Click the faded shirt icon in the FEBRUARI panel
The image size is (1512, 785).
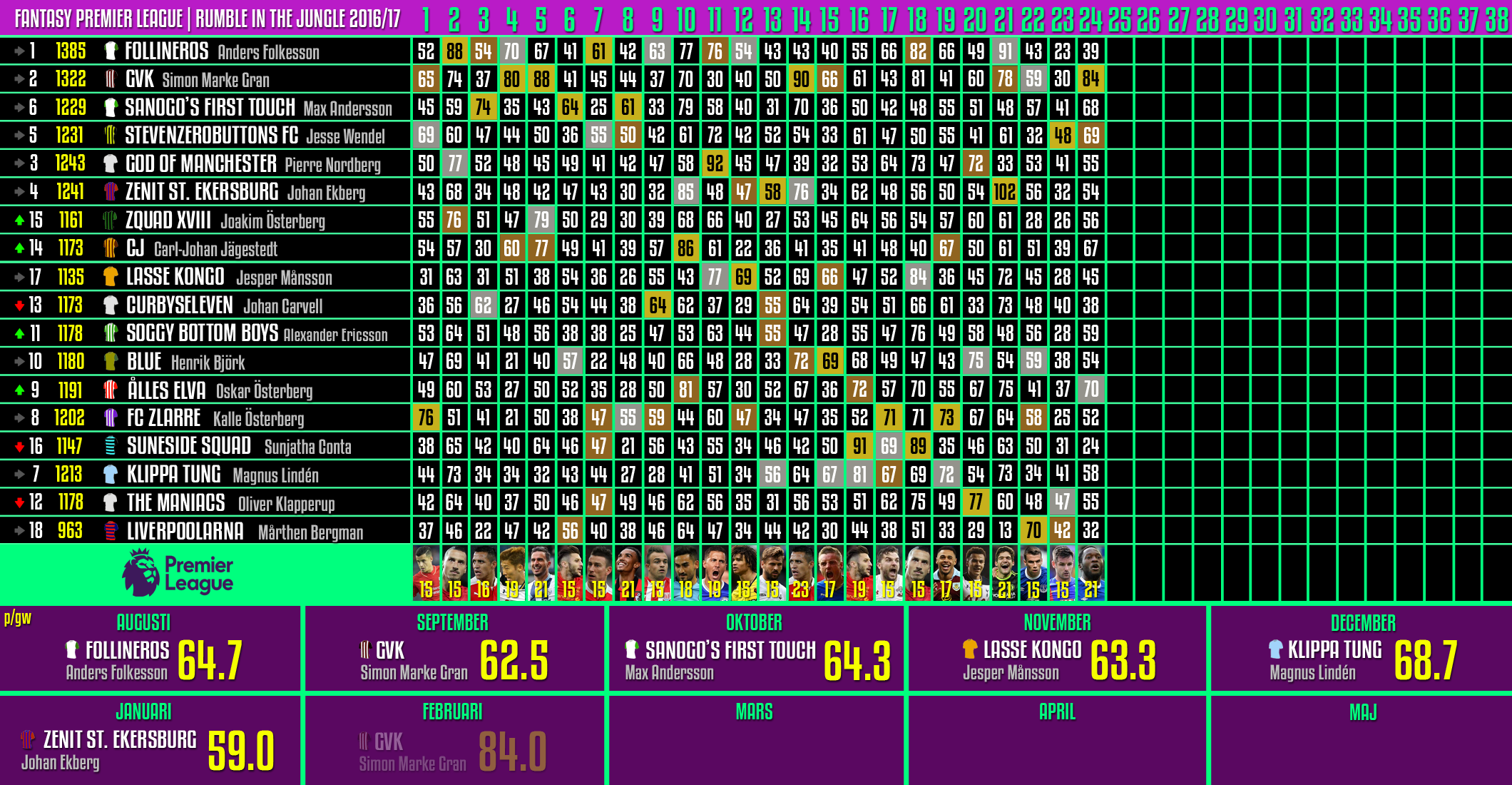[x=364, y=741]
